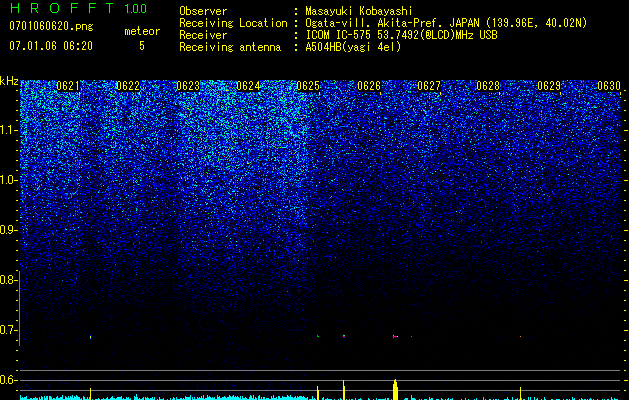This screenshot has width=629, height=400.
Task: Click the brightest meteor echo streak before 0627
Action: coord(395,336)
